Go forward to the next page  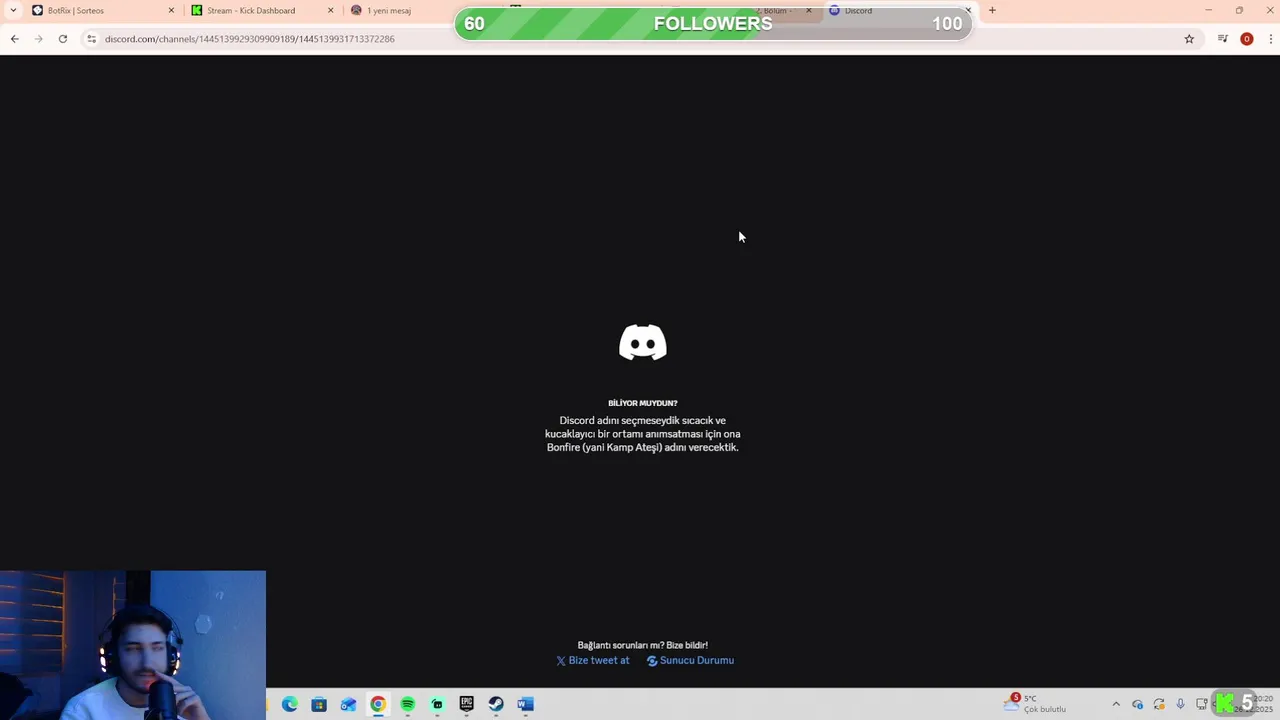point(38,39)
